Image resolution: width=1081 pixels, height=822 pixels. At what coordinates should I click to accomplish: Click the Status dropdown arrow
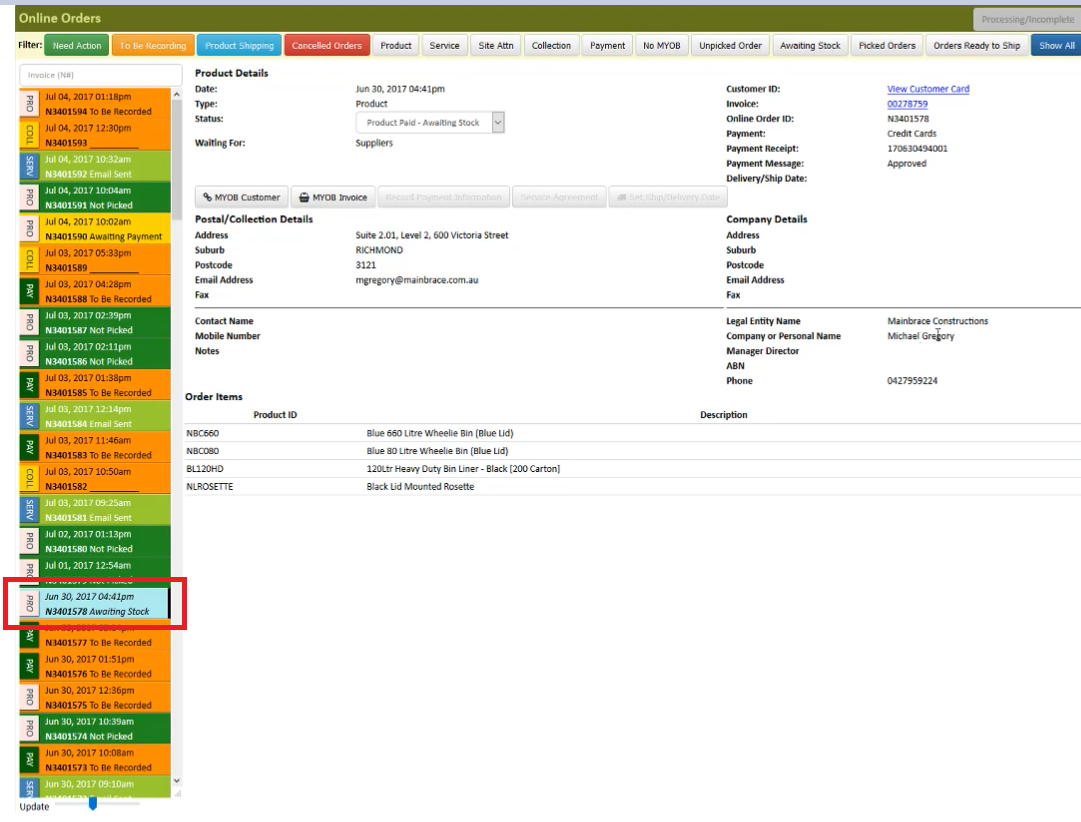coord(498,123)
